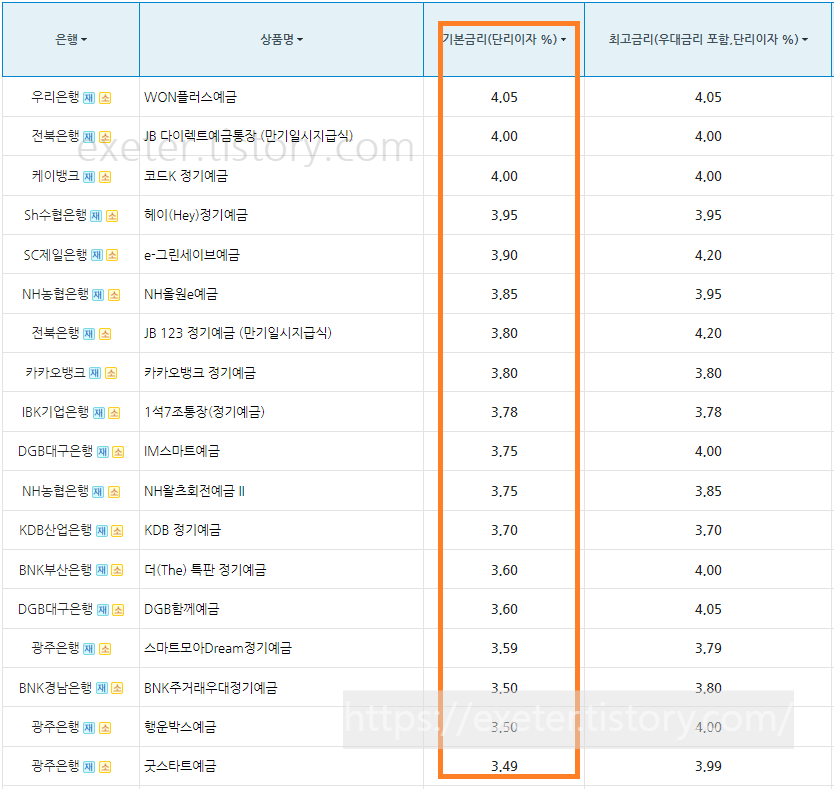Select the JB 123 정기예금 product name
This screenshot has height=789, width=834.
(238, 333)
